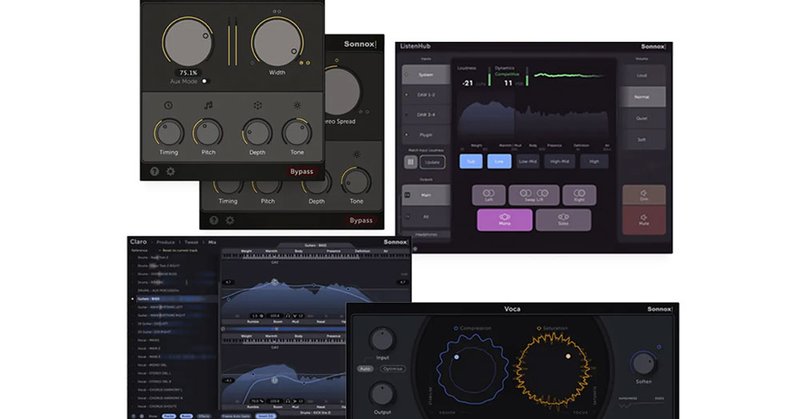The image size is (800, 419).
Task: Click the help question-mark icon in front doubler plugin
Action: 155,171
